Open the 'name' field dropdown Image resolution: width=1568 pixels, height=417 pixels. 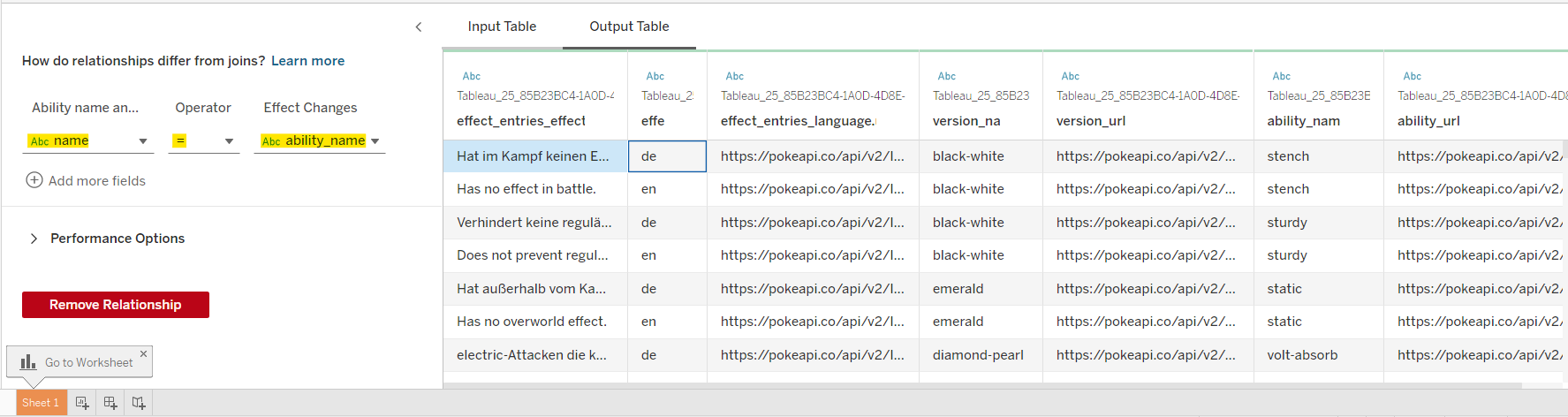point(143,141)
